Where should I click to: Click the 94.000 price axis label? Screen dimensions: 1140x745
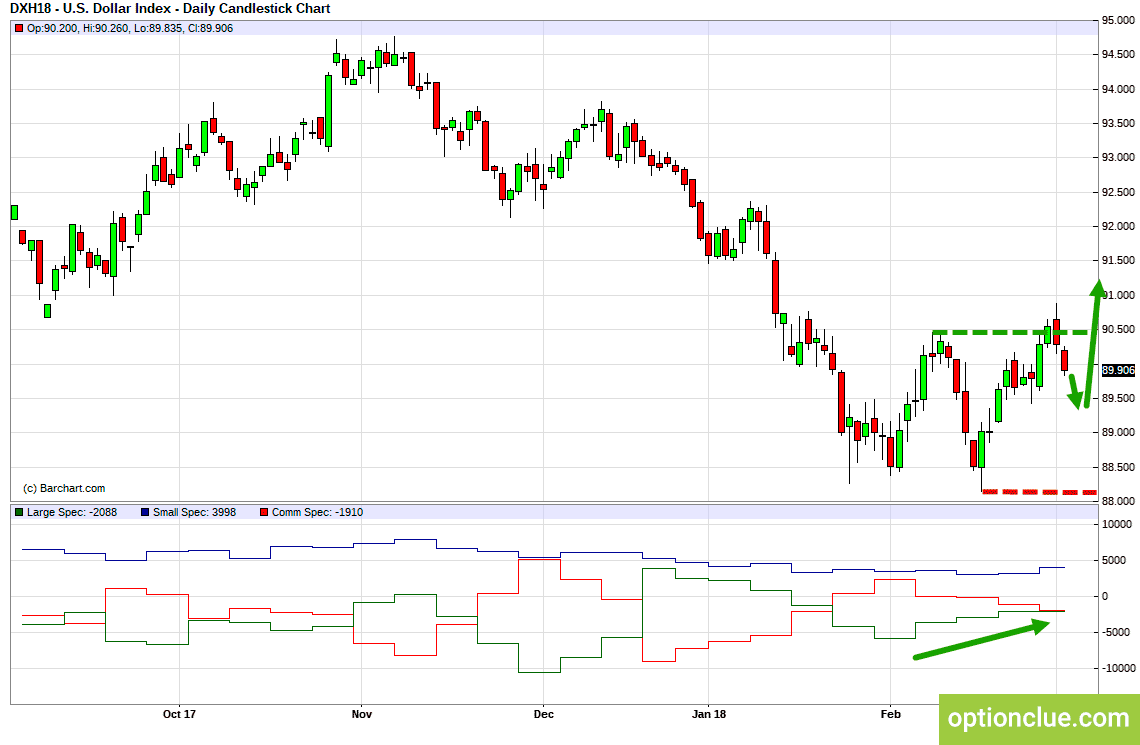point(1119,89)
